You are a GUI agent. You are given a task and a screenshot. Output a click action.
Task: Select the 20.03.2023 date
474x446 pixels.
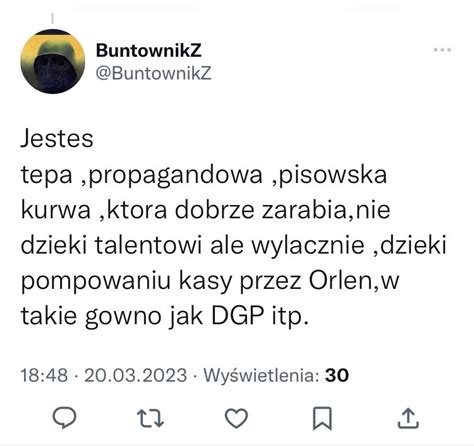135,375
